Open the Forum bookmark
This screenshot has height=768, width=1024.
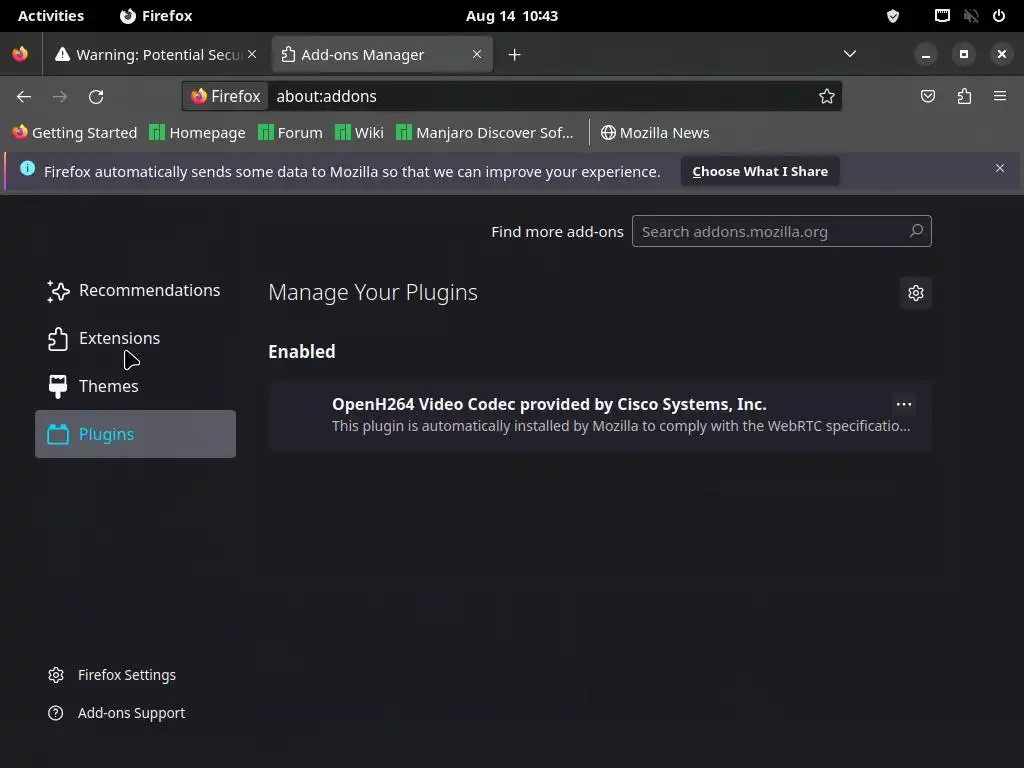pos(291,133)
